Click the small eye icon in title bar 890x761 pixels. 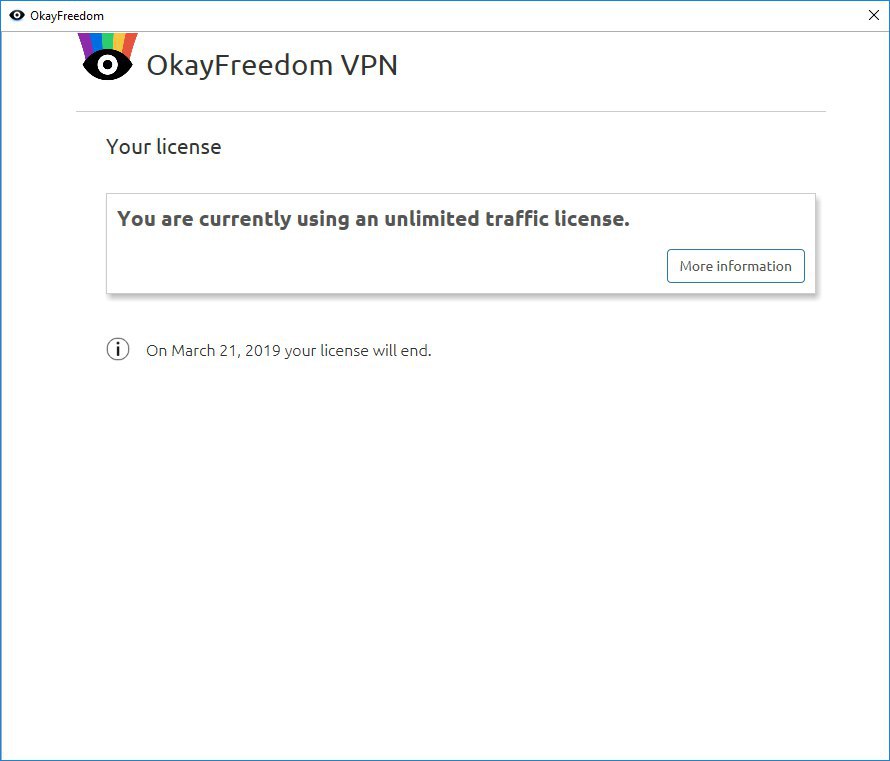[x=17, y=15]
